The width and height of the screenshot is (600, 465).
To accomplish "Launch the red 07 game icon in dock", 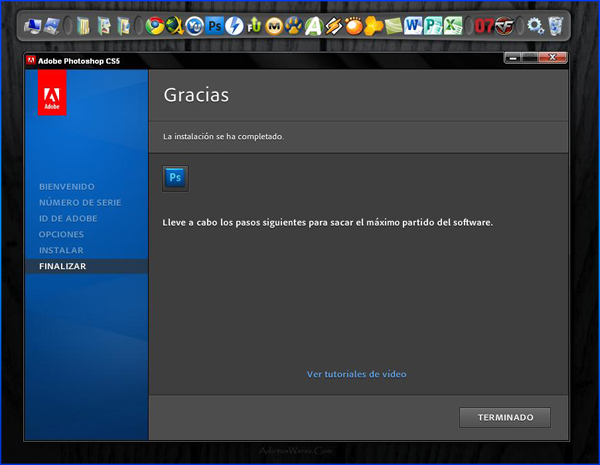I will pos(484,26).
